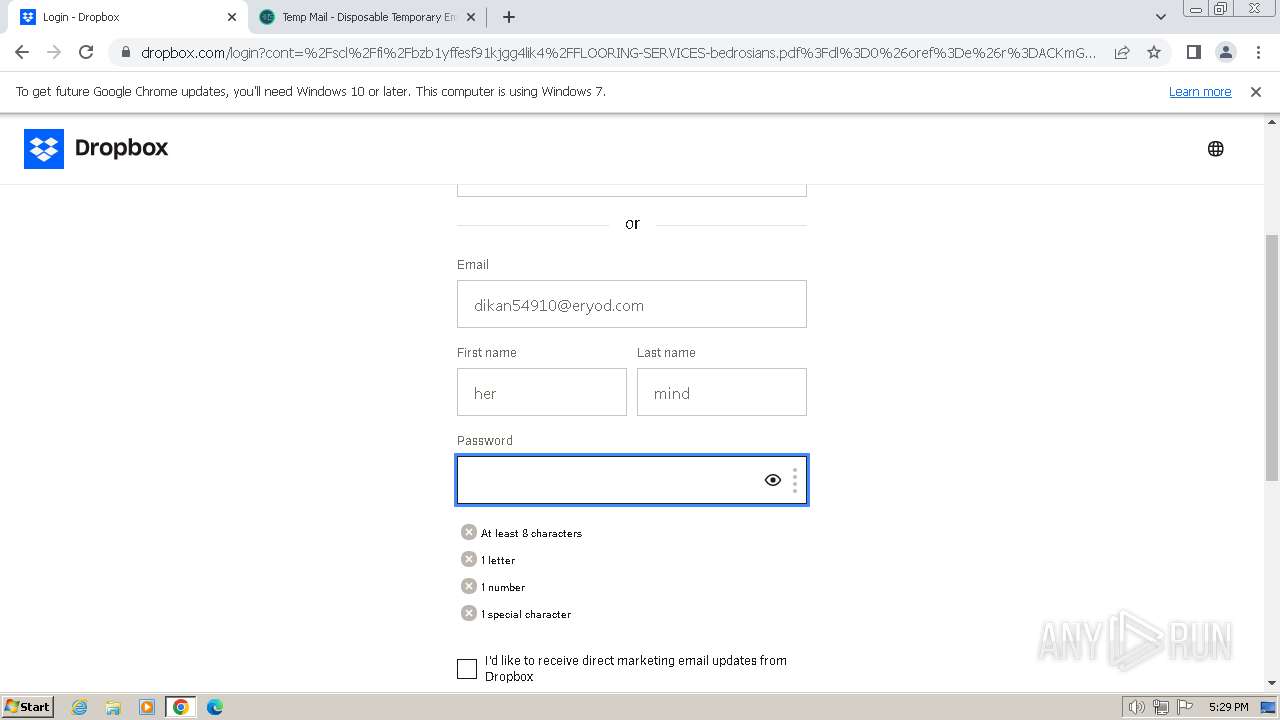Expand the tab search chevron
This screenshot has width=1280, height=720.
[x=1160, y=17]
